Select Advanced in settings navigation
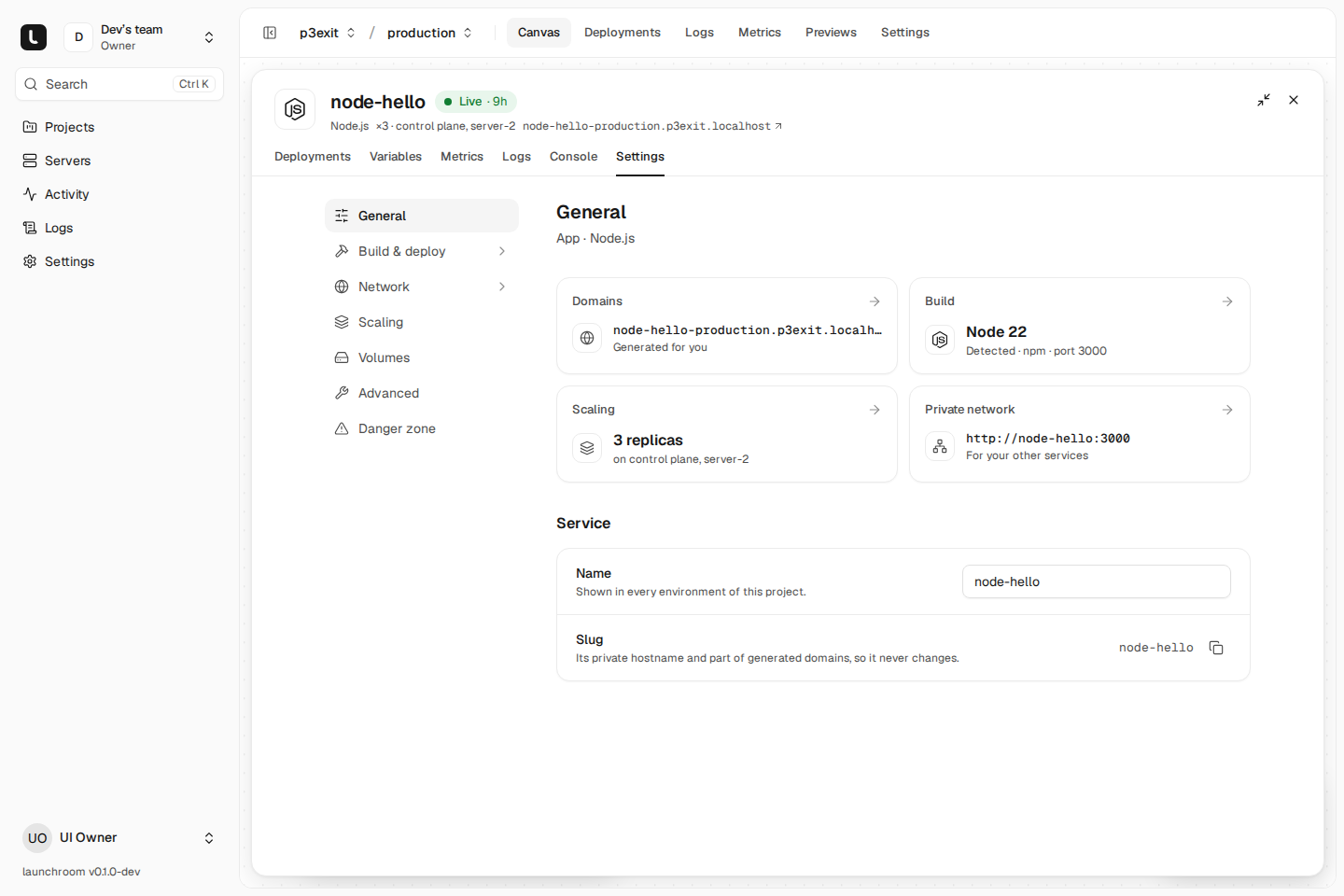The image size is (1344, 896). tap(422, 393)
